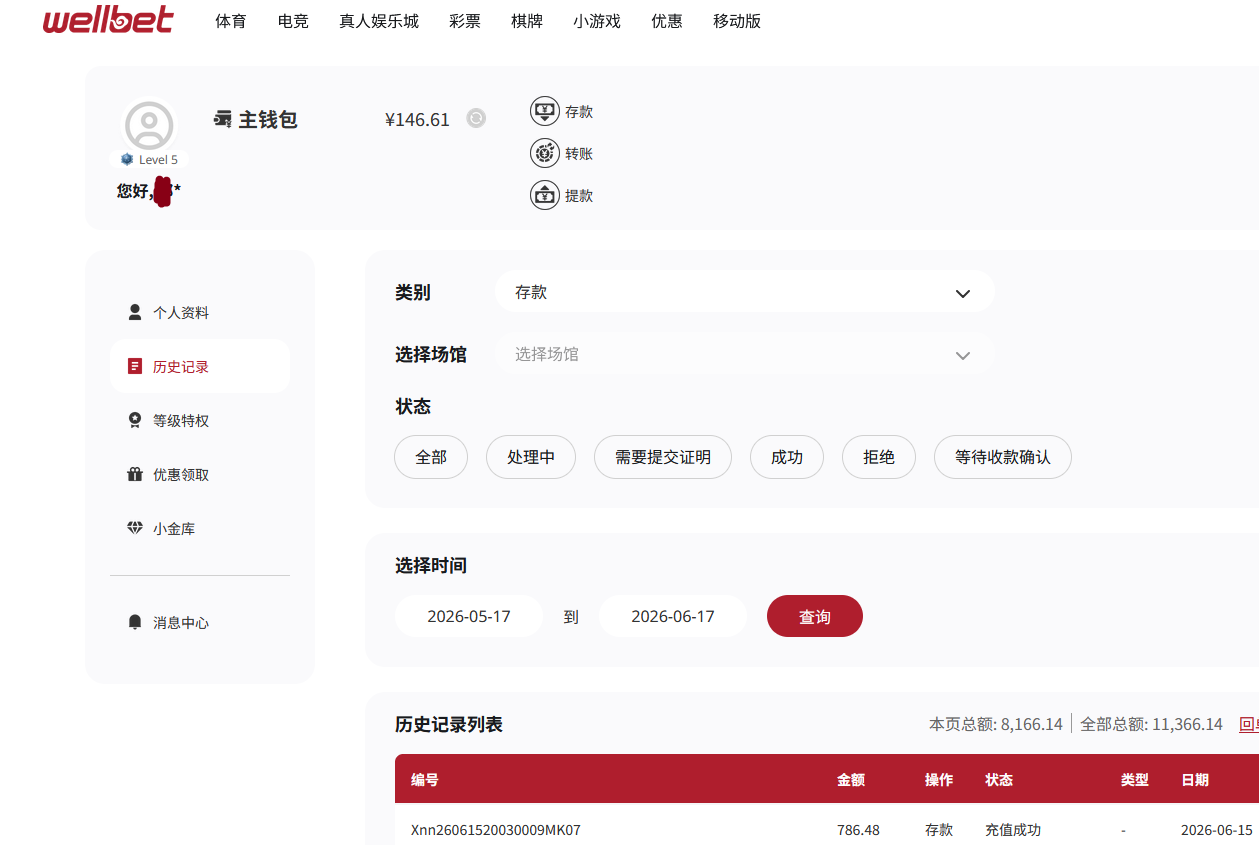
Task: Refresh the wallet balance icon
Action: click(x=477, y=118)
